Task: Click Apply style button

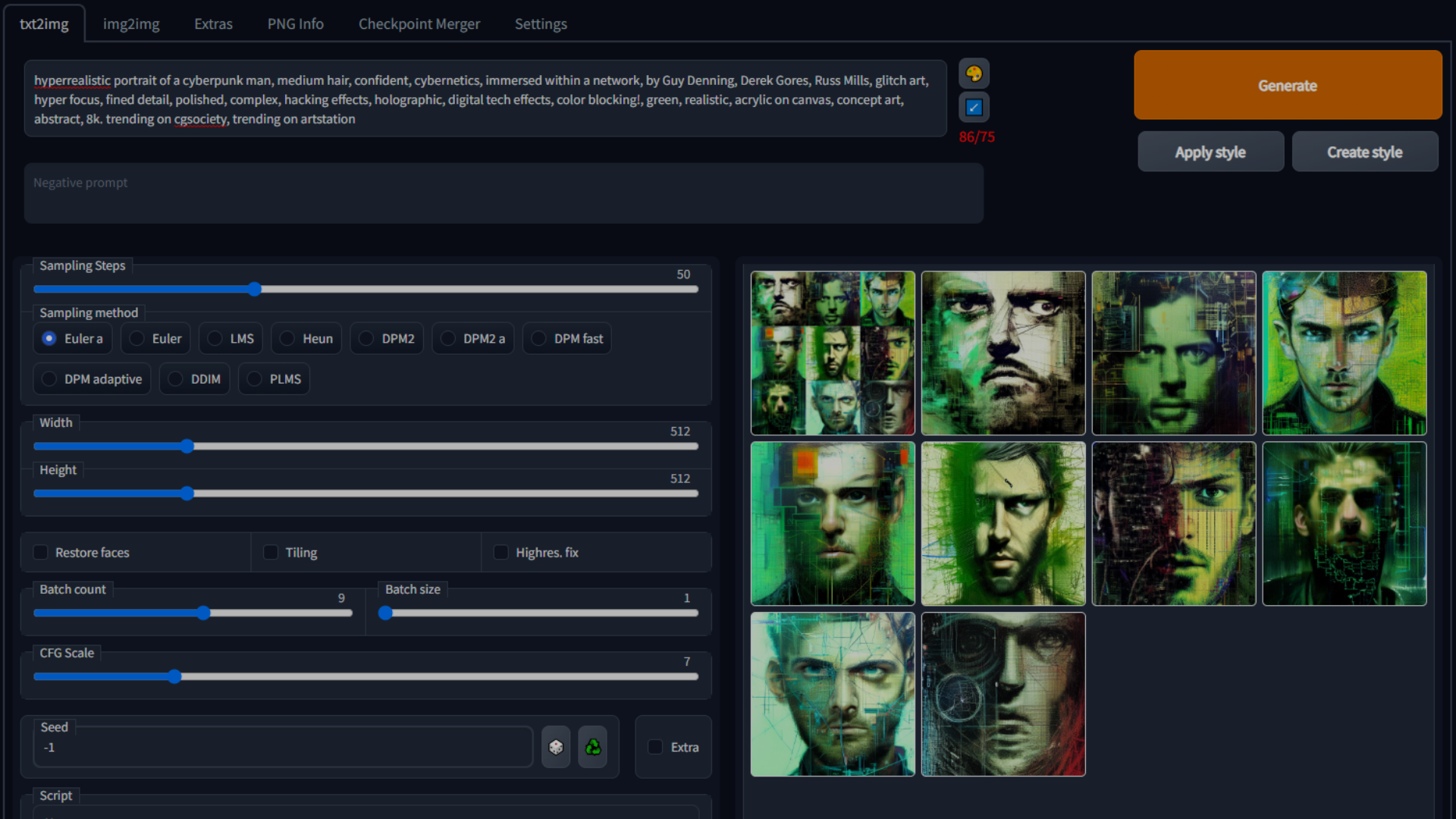Action: 1211,152
